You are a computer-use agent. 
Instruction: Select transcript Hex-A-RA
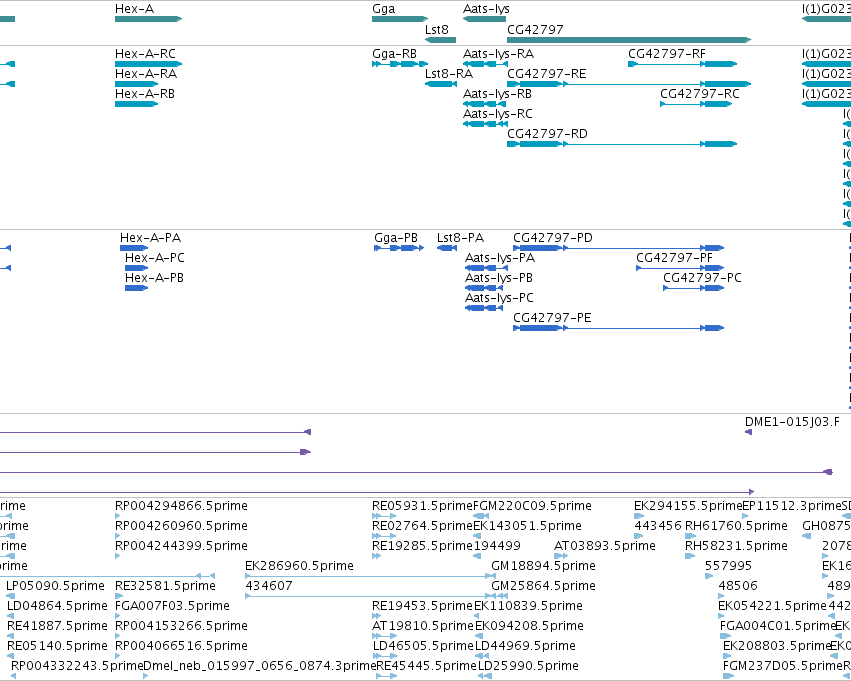pos(136,84)
